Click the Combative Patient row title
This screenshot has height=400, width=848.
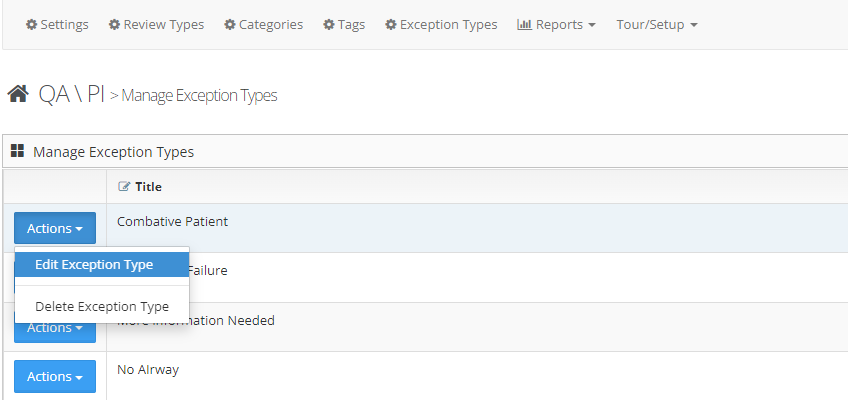[172, 221]
